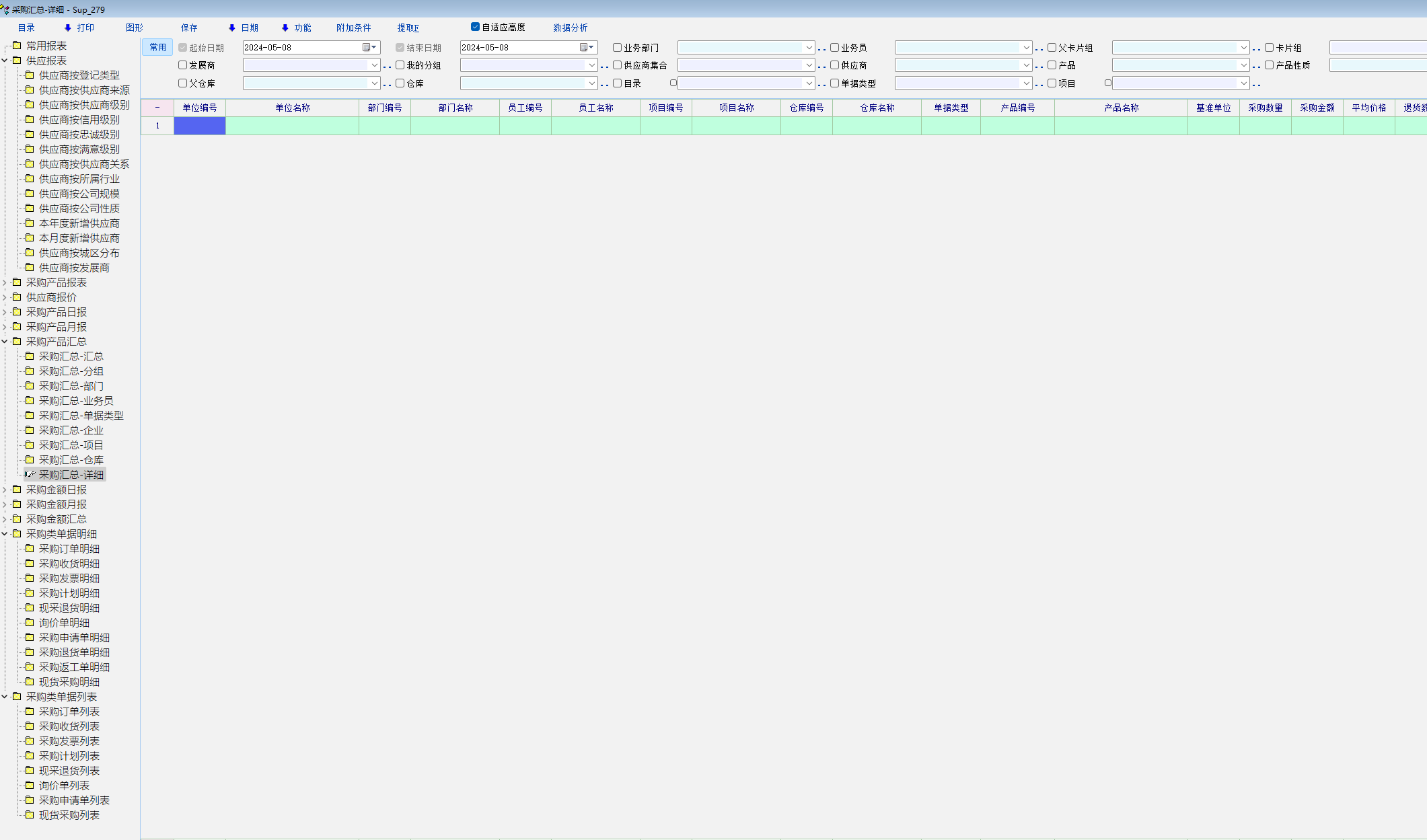Select the blue 单位编号 cell in row 1
The width and height of the screenshot is (1427, 840).
click(x=200, y=126)
